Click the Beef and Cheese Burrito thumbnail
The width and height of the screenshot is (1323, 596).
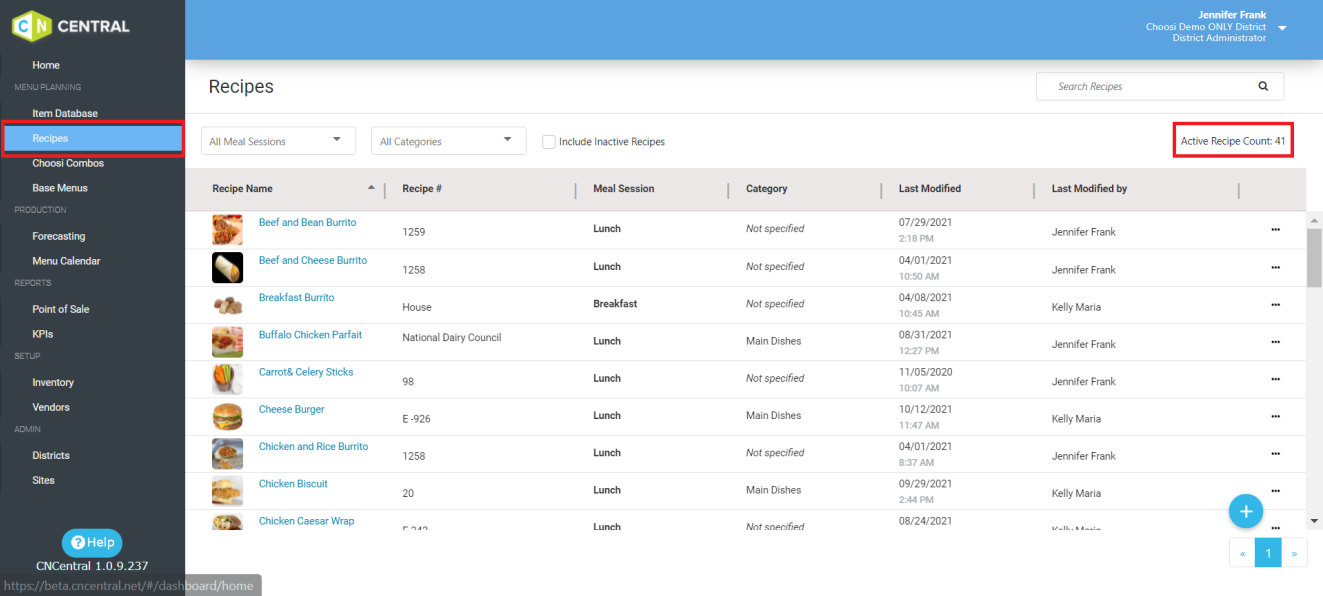click(x=227, y=268)
